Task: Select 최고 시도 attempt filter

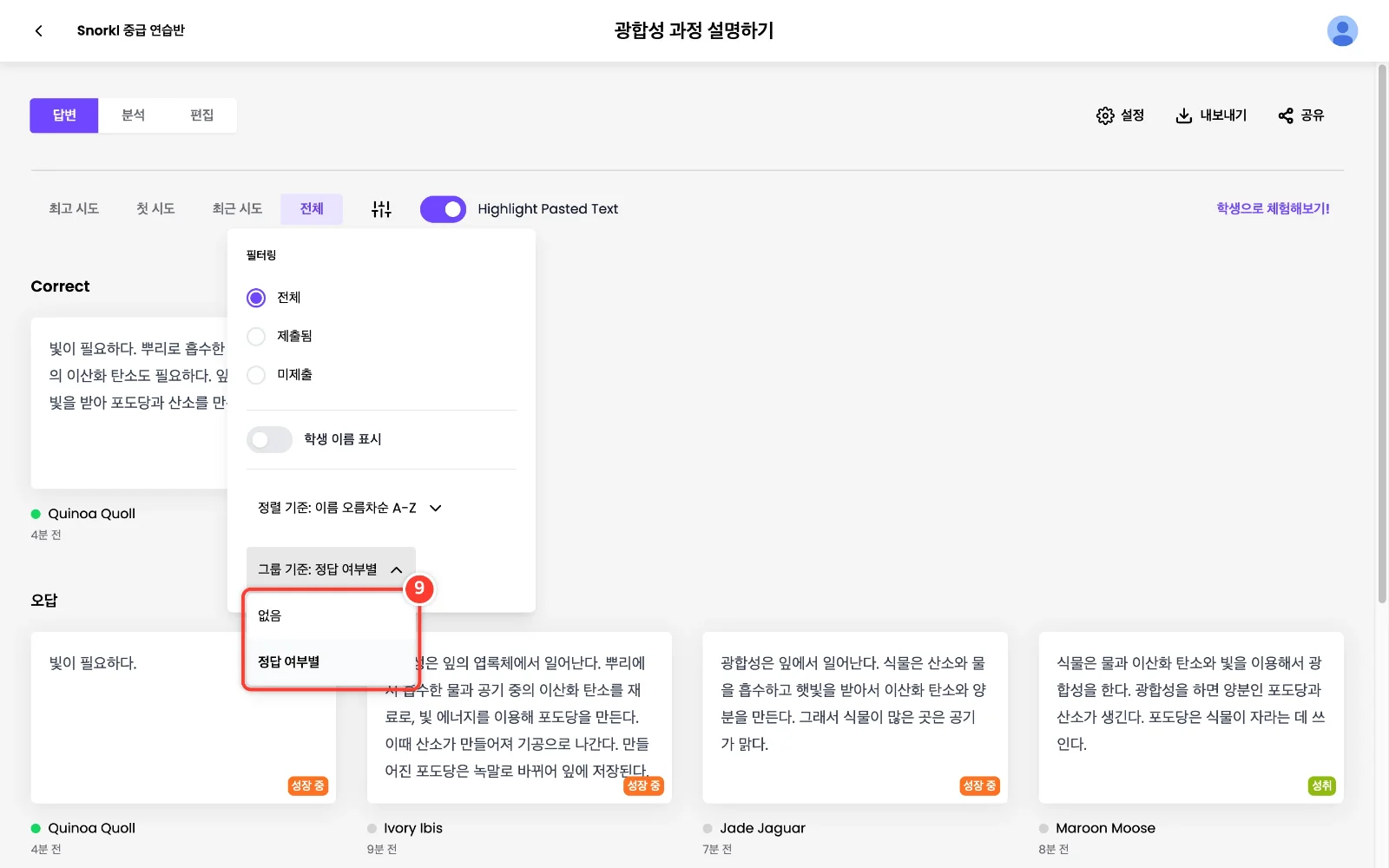Action: pos(74,208)
